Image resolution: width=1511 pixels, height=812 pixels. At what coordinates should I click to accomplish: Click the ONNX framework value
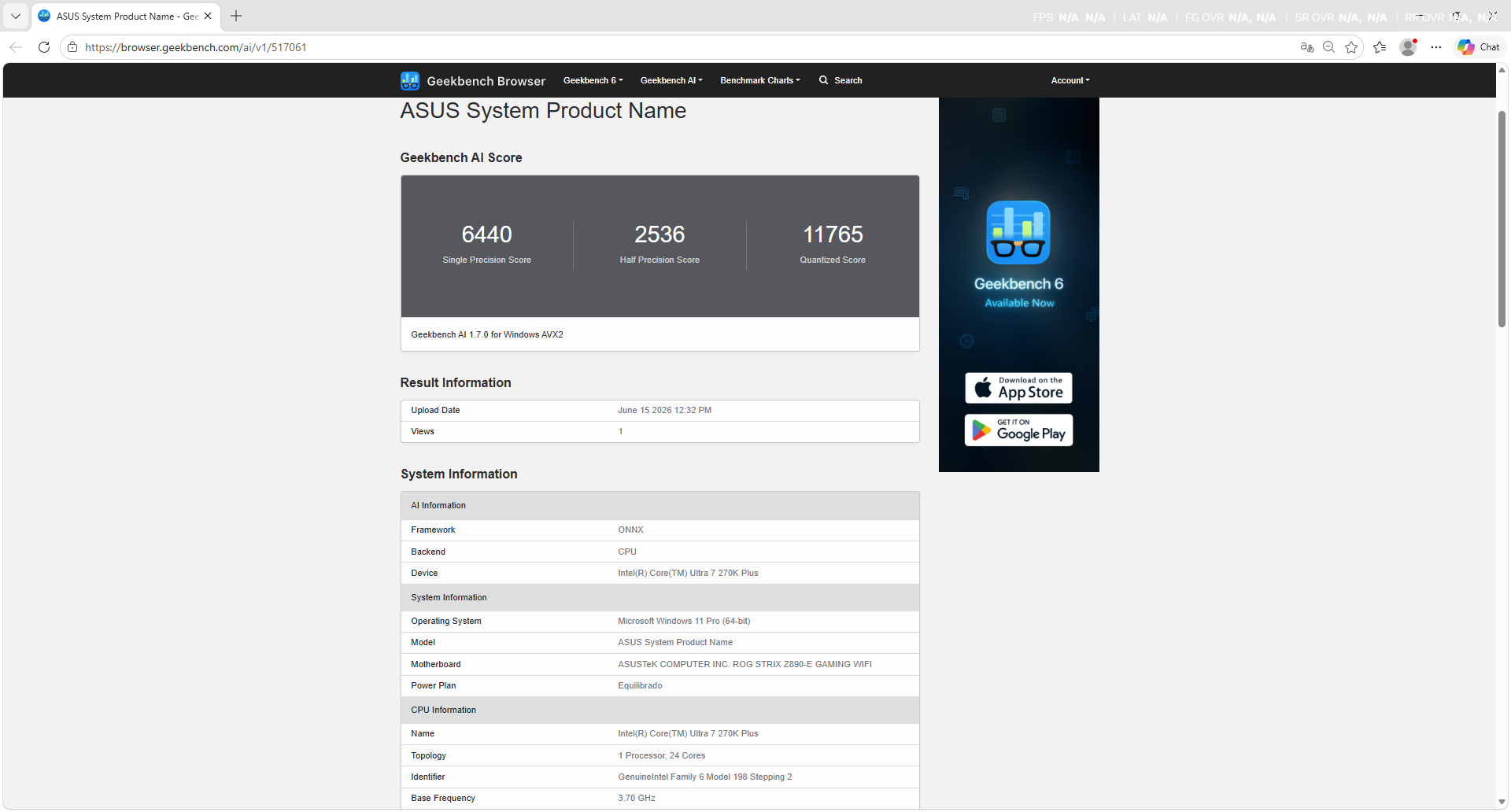pyautogui.click(x=630, y=530)
